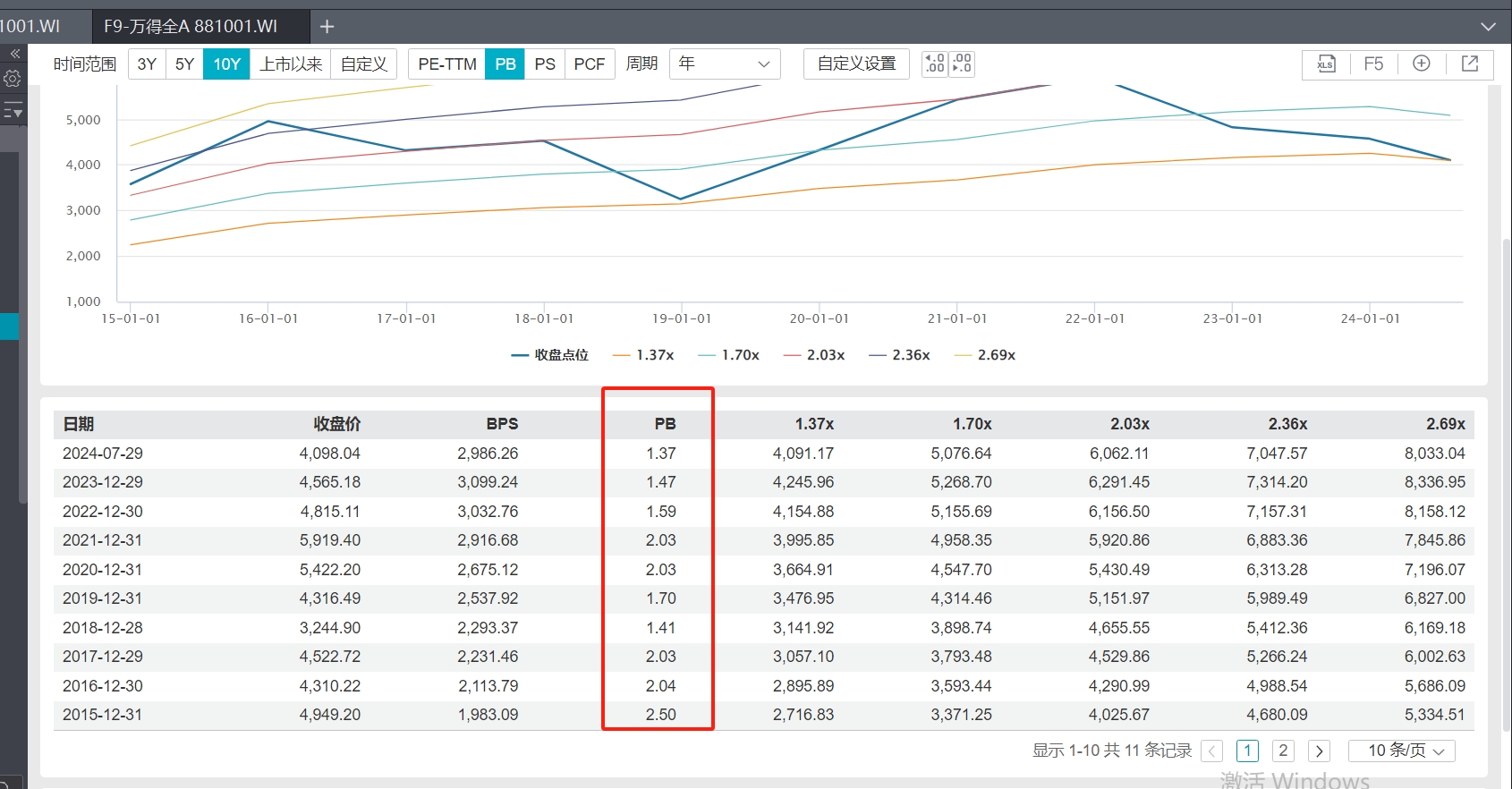Select 3Y time range
1512x789 pixels.
click(147, 64)
